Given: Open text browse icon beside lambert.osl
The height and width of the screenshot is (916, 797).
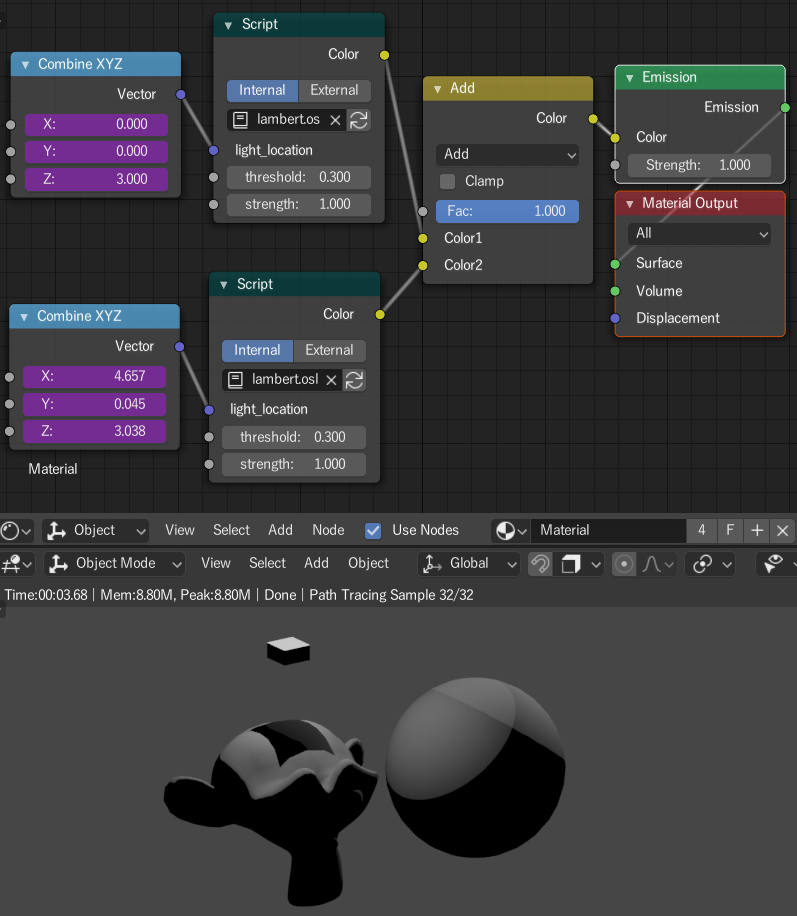Looking at the screenshot, I should tap(235, 380).
